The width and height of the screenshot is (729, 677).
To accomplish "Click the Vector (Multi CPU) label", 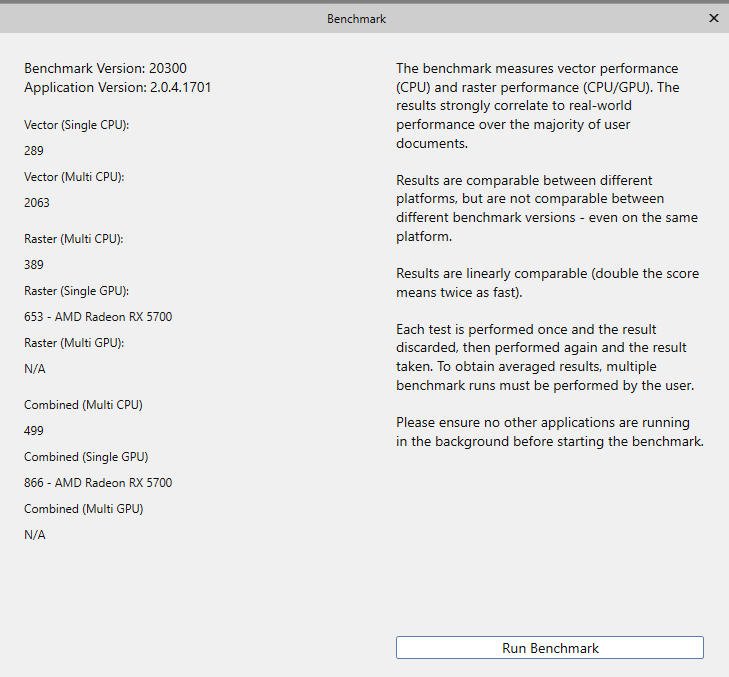I will (x=74, y=177).
